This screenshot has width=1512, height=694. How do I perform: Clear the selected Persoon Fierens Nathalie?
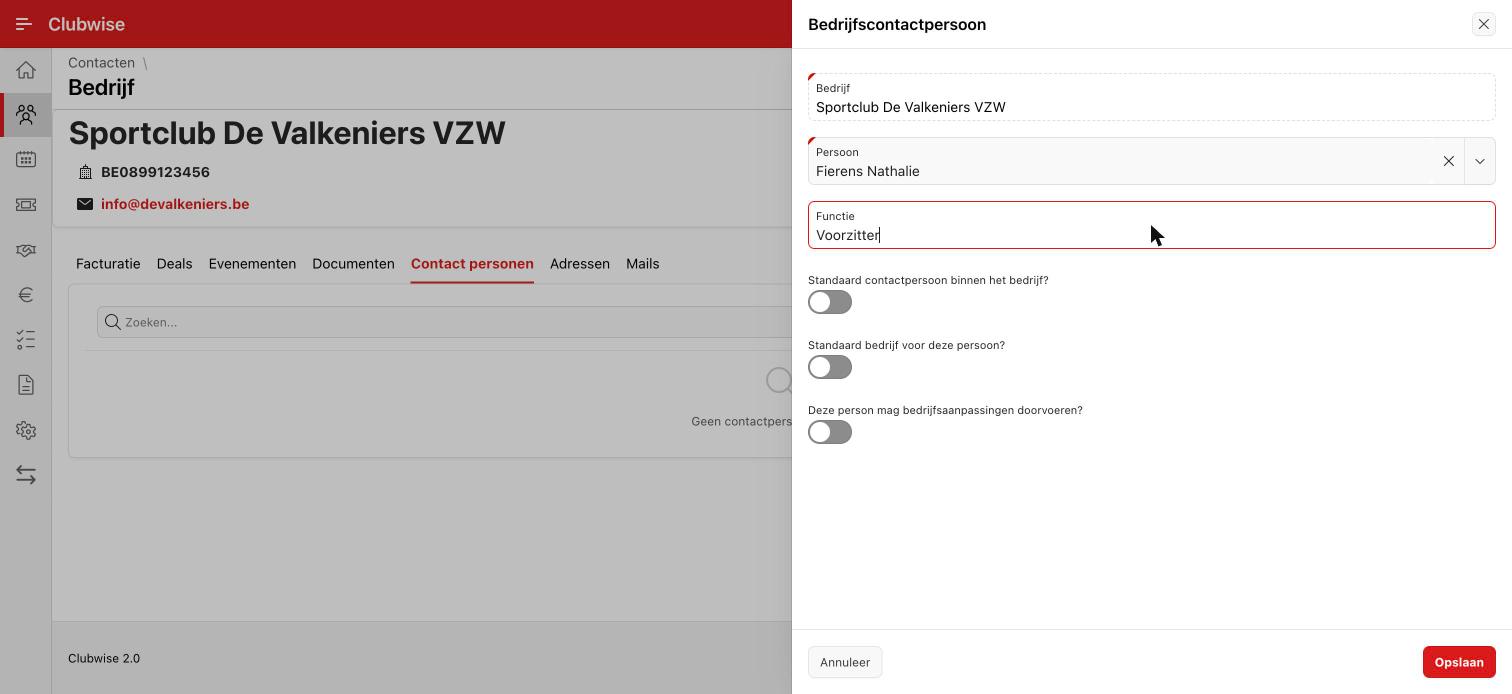(1448, 161)
